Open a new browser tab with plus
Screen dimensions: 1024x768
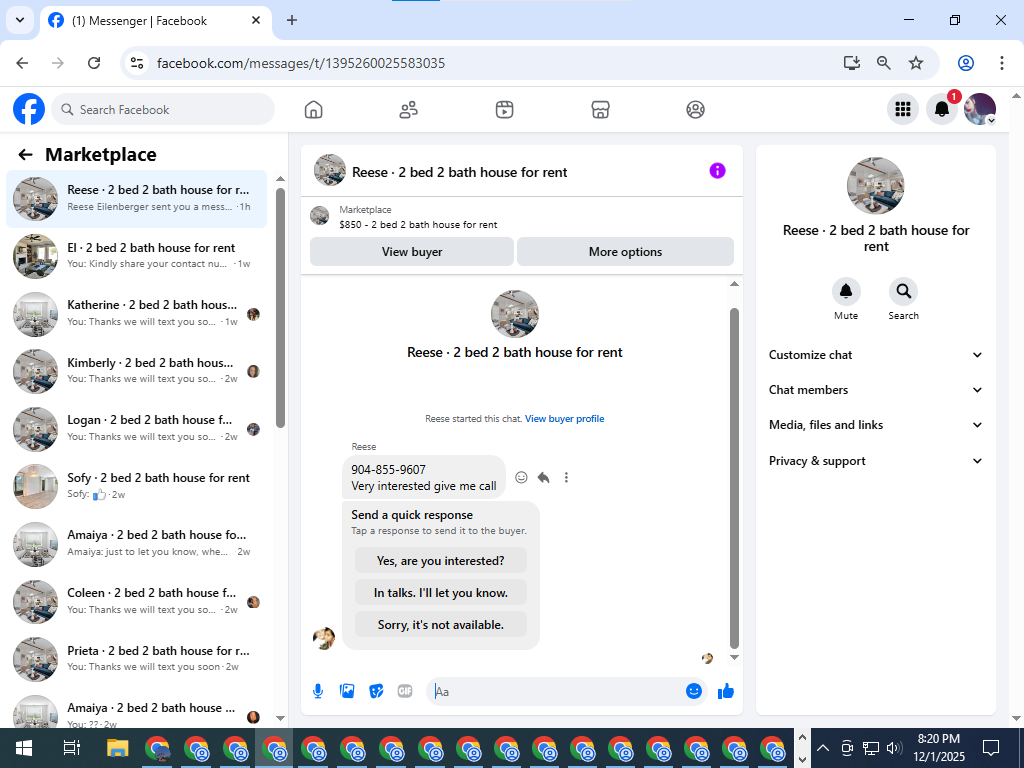292,20
